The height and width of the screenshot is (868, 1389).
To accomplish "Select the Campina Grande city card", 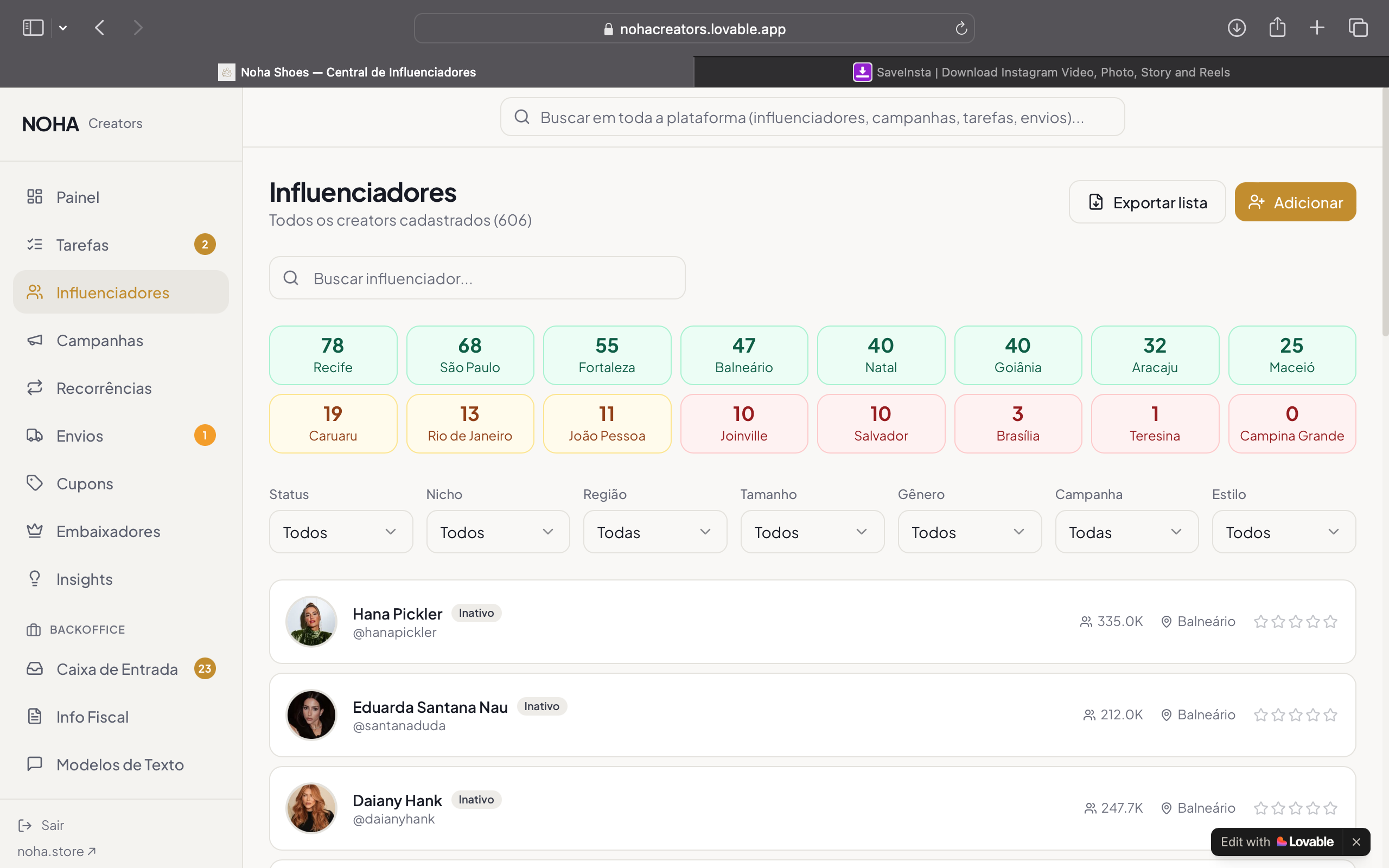I will click(x=1292, y=424).
